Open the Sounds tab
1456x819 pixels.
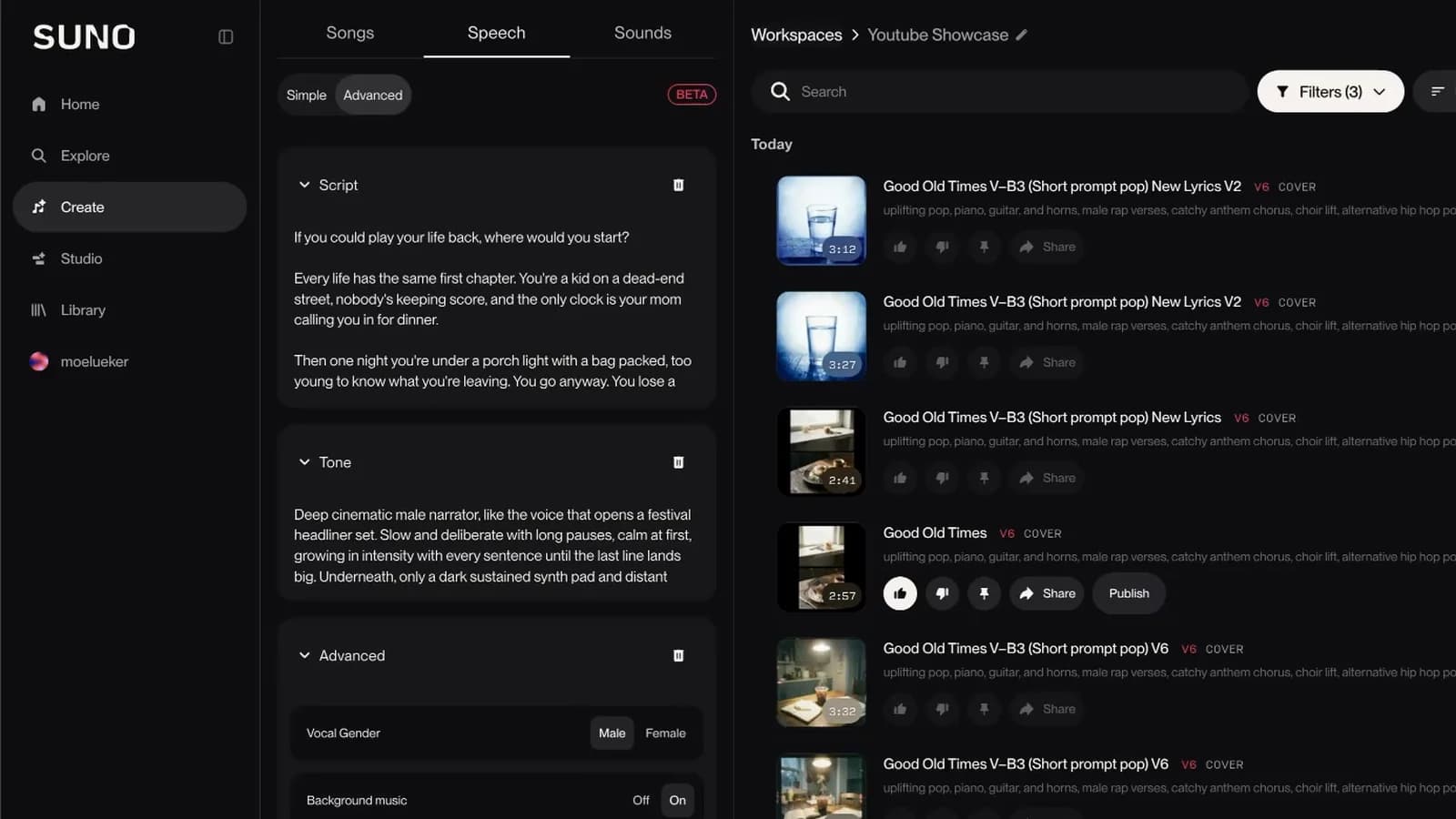pyautogui.click(x=642, y=33)
